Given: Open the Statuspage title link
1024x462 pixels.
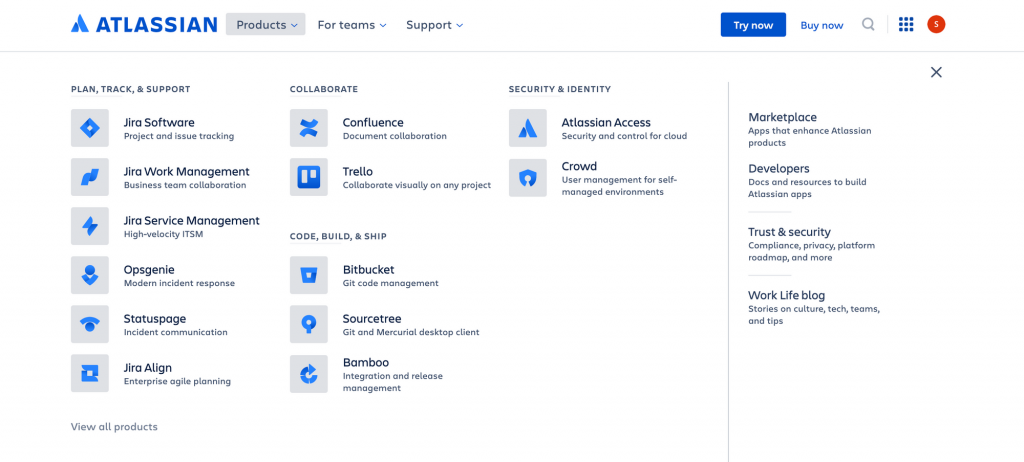Looking at the screenshot, I should (x=155, y=318).
